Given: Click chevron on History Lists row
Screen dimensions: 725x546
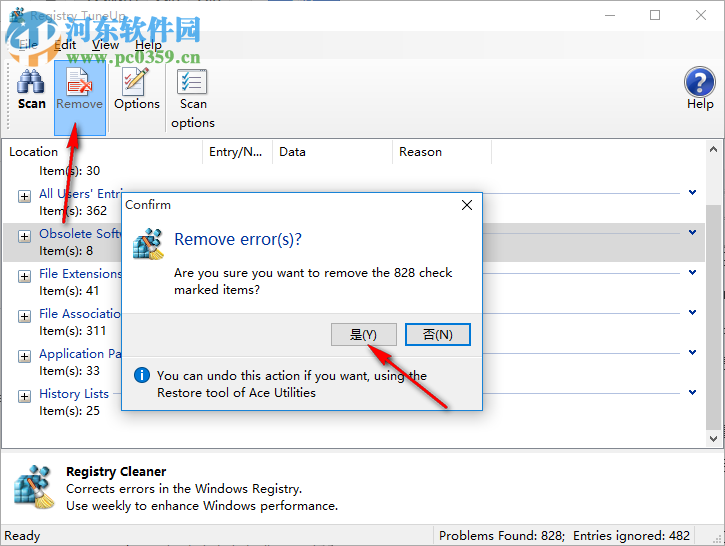Looking at the screenshot, I should click(692, 392).
